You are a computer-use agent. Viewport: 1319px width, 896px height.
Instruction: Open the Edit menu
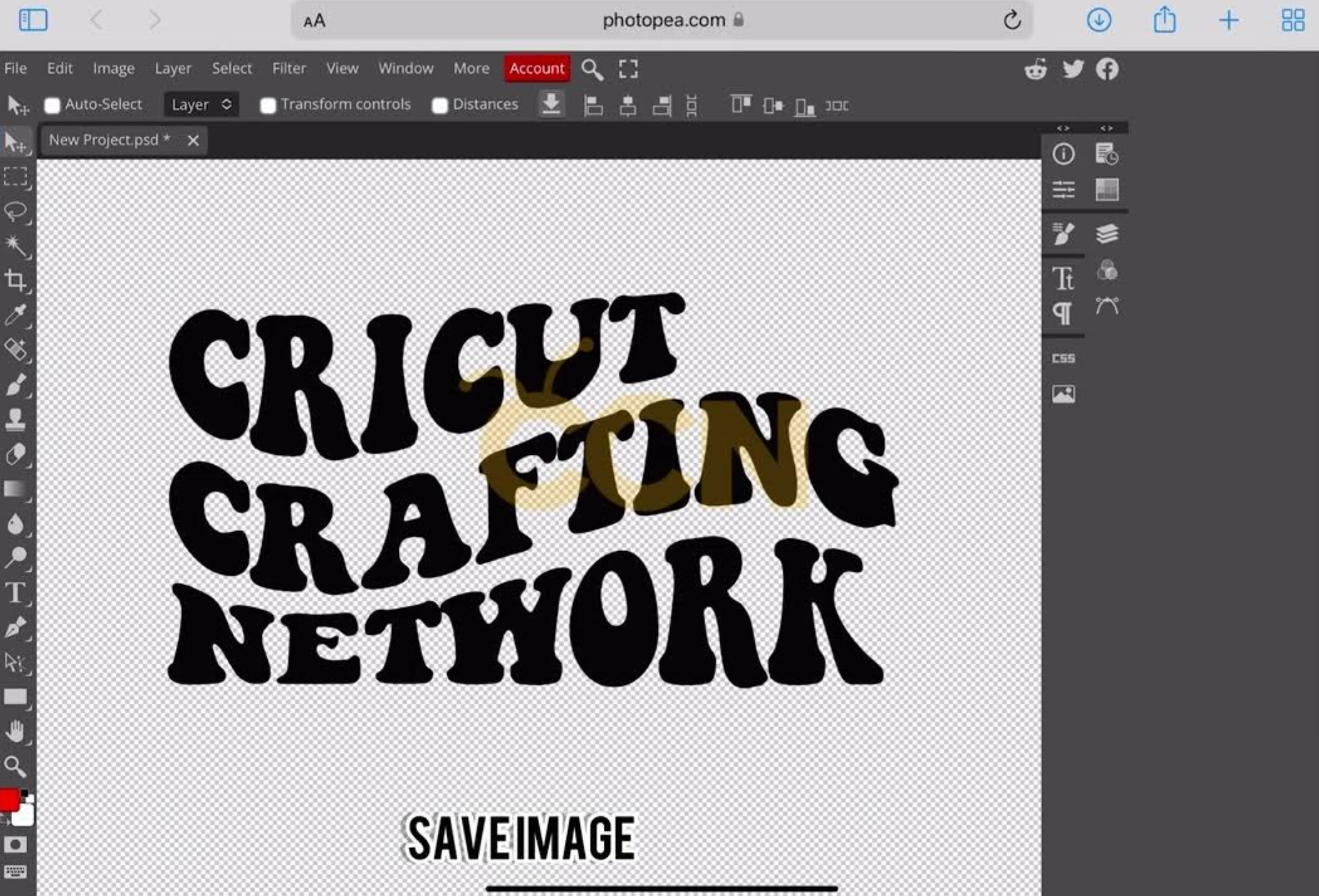[x=60, y=68]
